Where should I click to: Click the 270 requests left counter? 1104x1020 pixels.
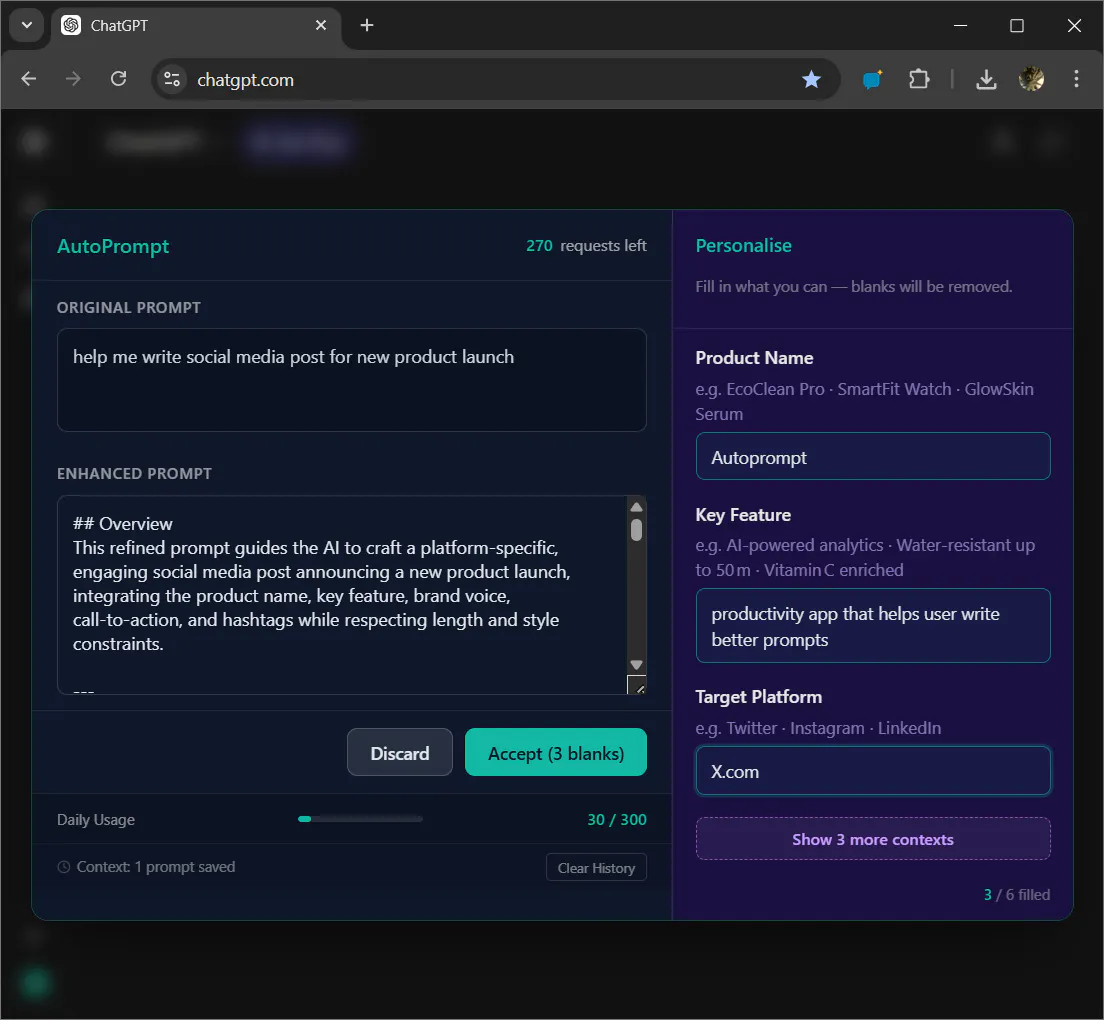pos(586,246)
